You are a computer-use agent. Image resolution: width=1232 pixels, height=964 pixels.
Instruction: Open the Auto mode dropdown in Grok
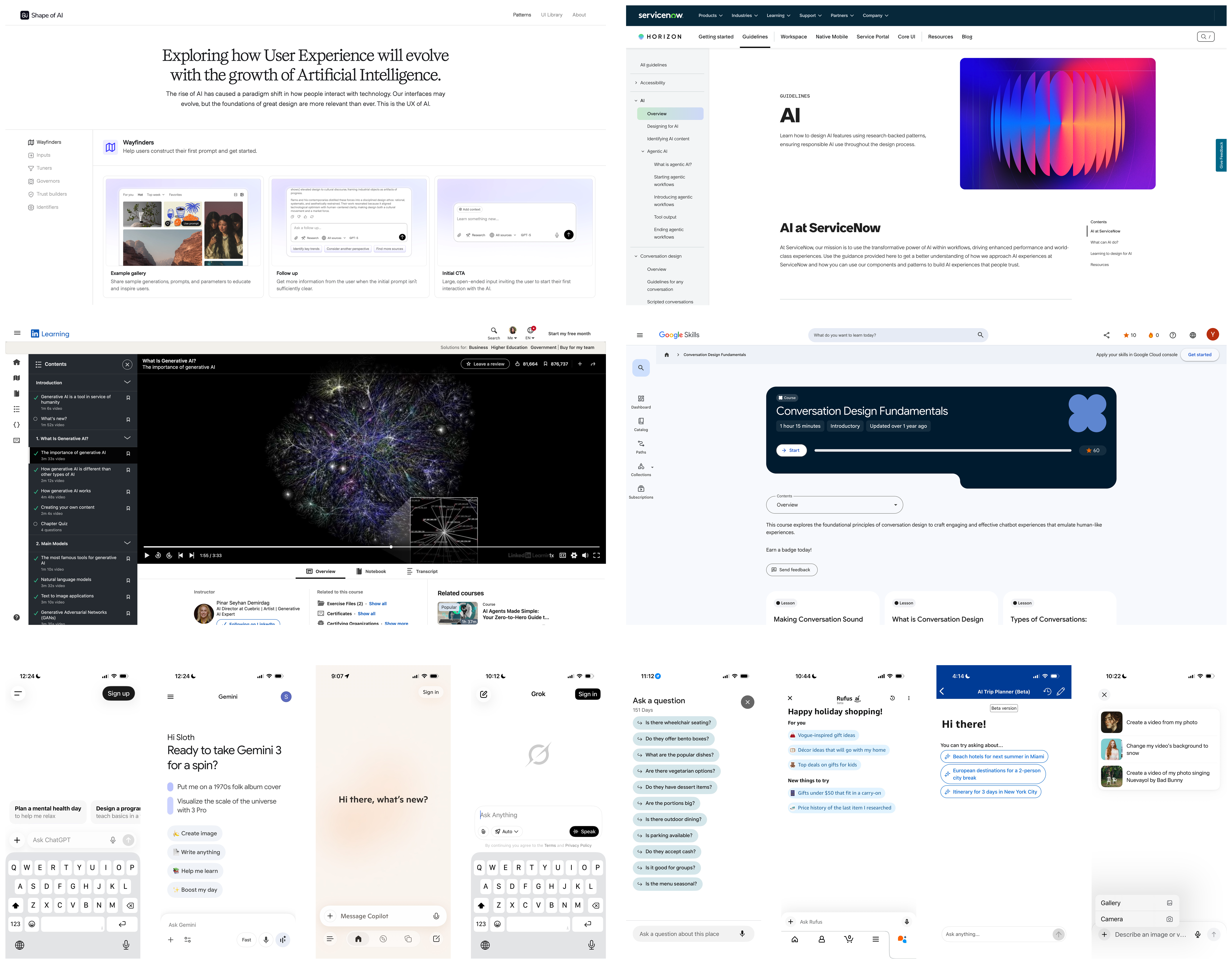[507, 831]
